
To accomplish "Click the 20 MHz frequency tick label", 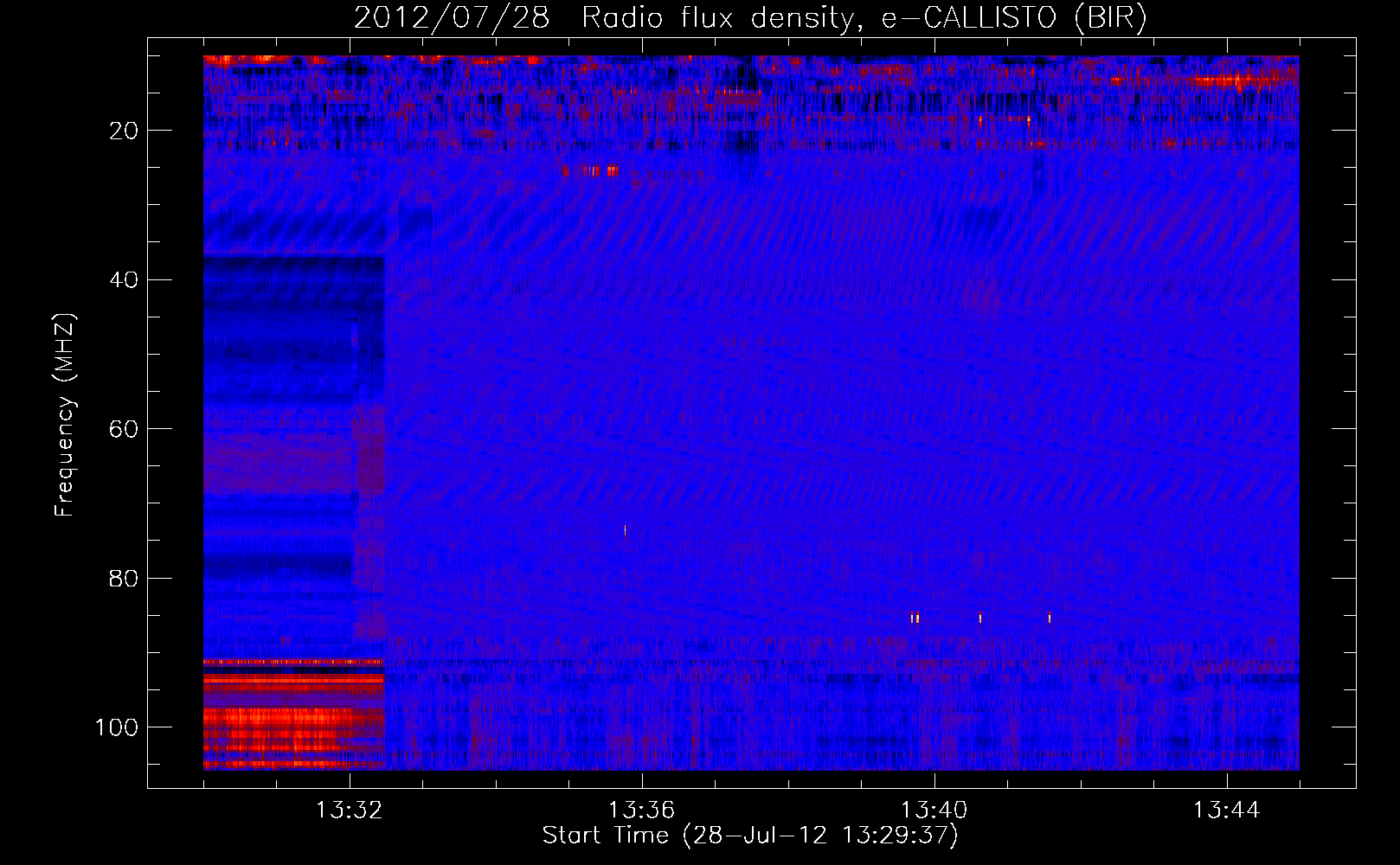I will [125, 131].
